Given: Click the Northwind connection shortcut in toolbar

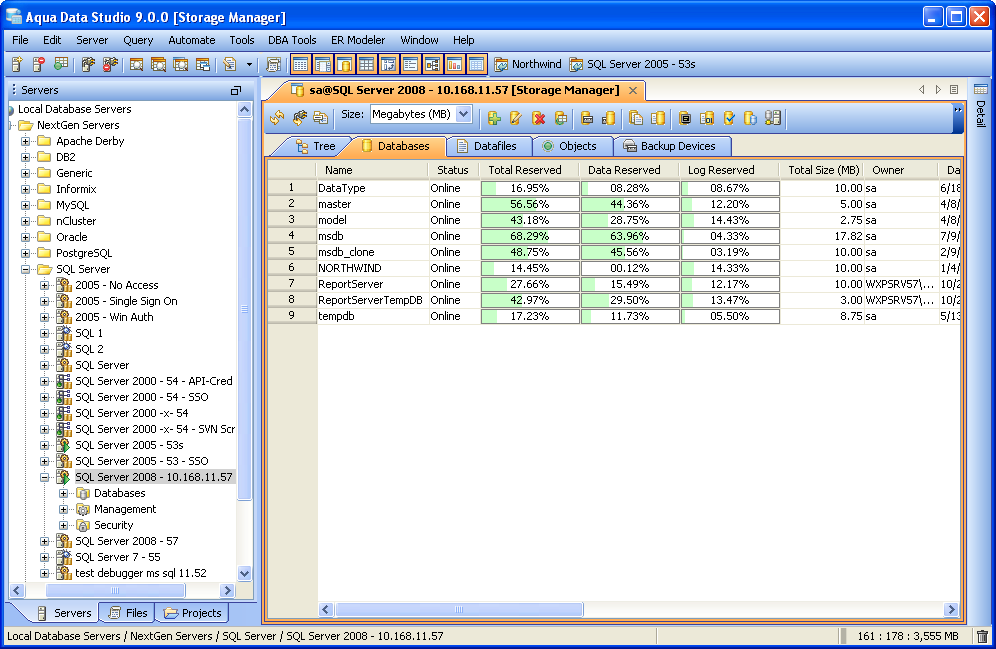Looking at the screenshot, I should (528, 64).
